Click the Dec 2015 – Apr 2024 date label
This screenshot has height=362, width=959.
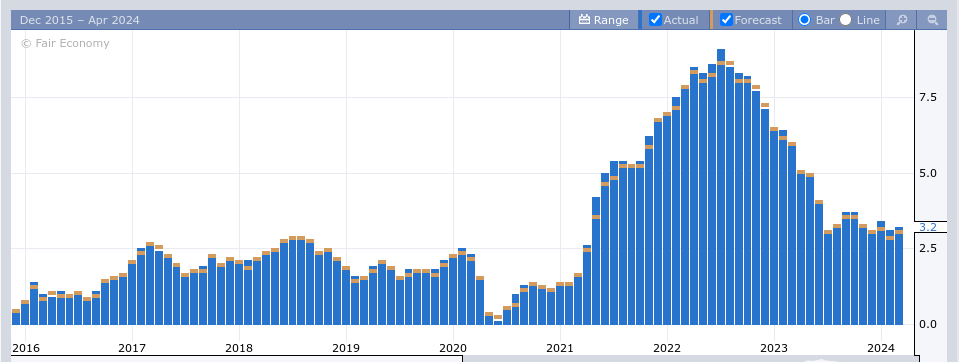click(80, 20)
